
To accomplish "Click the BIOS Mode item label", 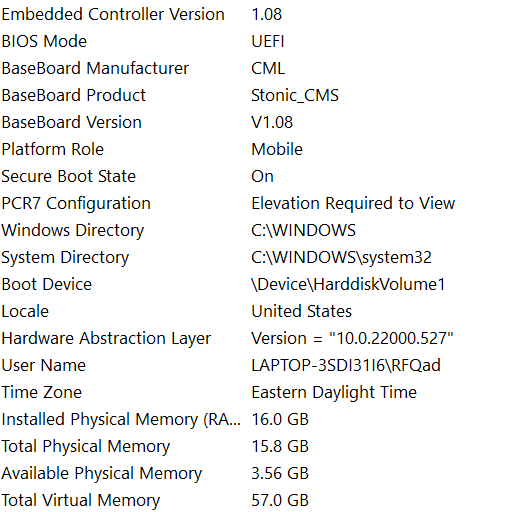I will [x=44, y=41].
